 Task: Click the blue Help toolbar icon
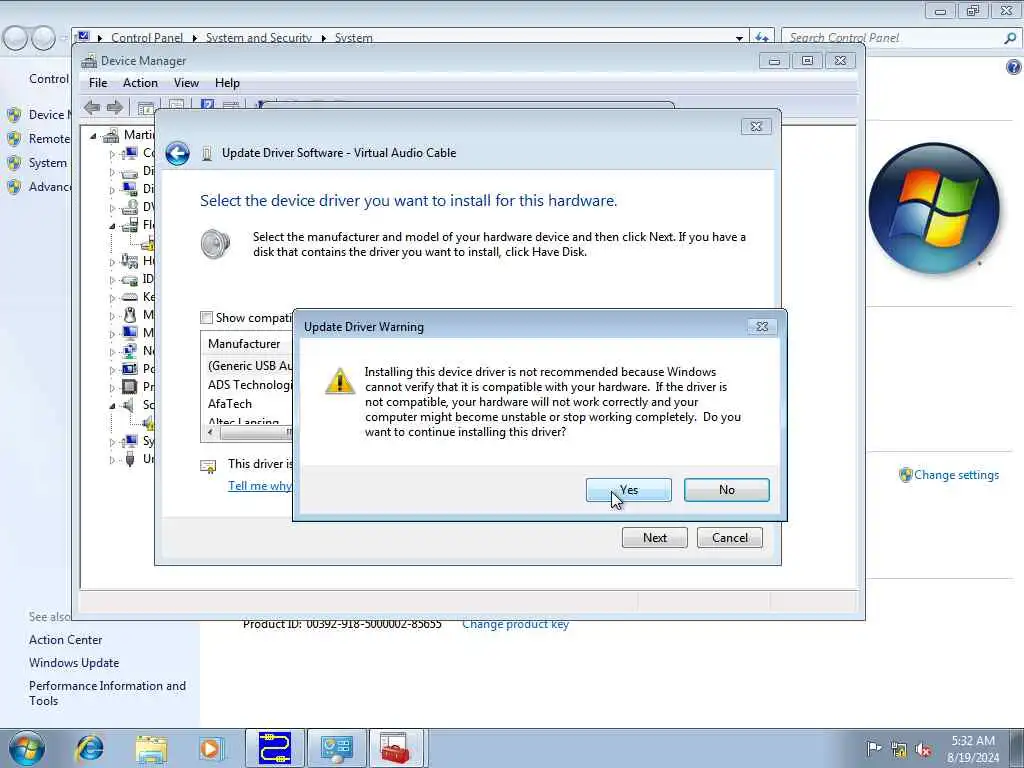coord(208,106)
